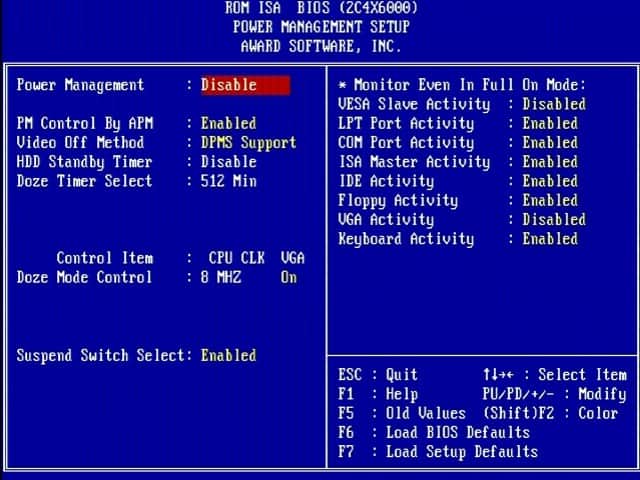Screen dimensions: 640x480
Task: Change the Doze Timer Select 512 Min value
Action: click(x=229, y=181)
